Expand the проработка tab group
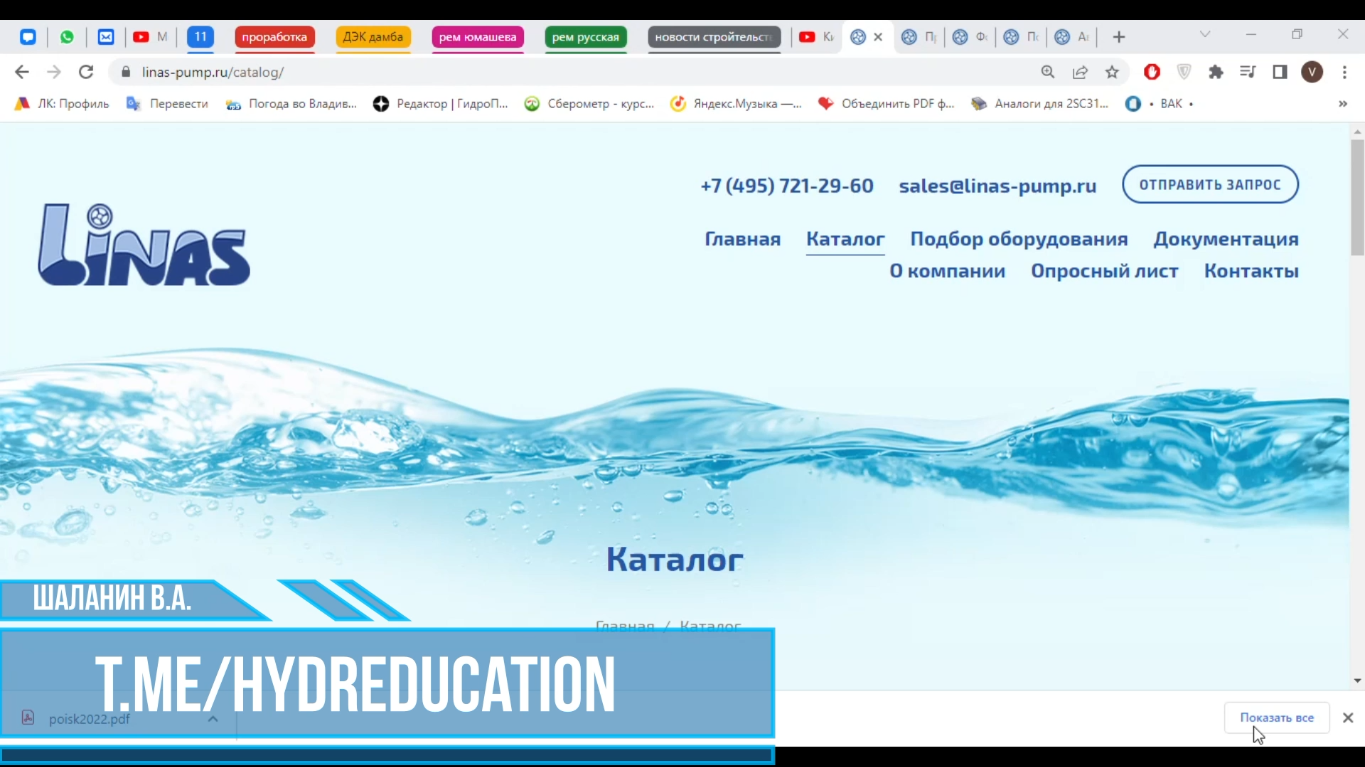The image size is (1365, 767). [275, 37]
